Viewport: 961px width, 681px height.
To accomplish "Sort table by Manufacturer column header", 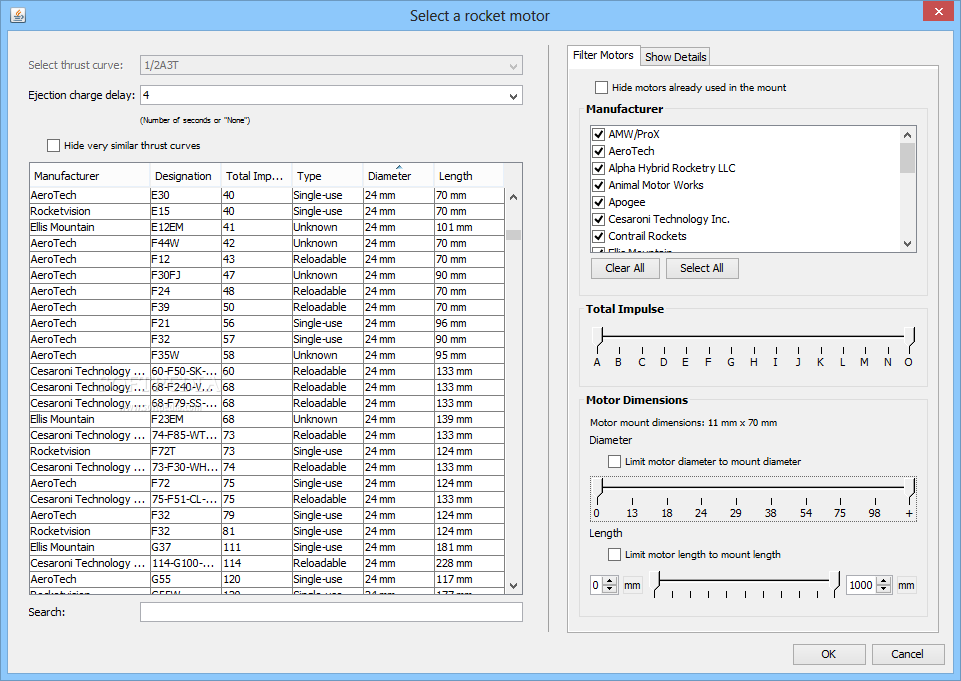I will click(89, 176).
